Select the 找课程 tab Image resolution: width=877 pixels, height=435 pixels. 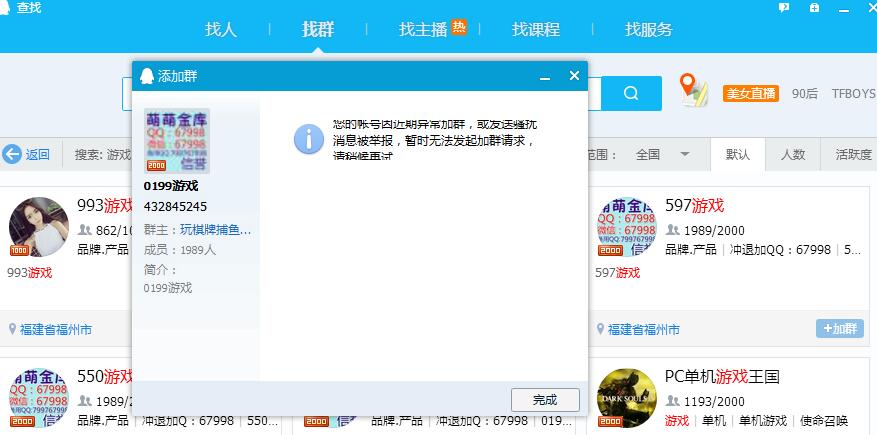click(x=536, y=29)
